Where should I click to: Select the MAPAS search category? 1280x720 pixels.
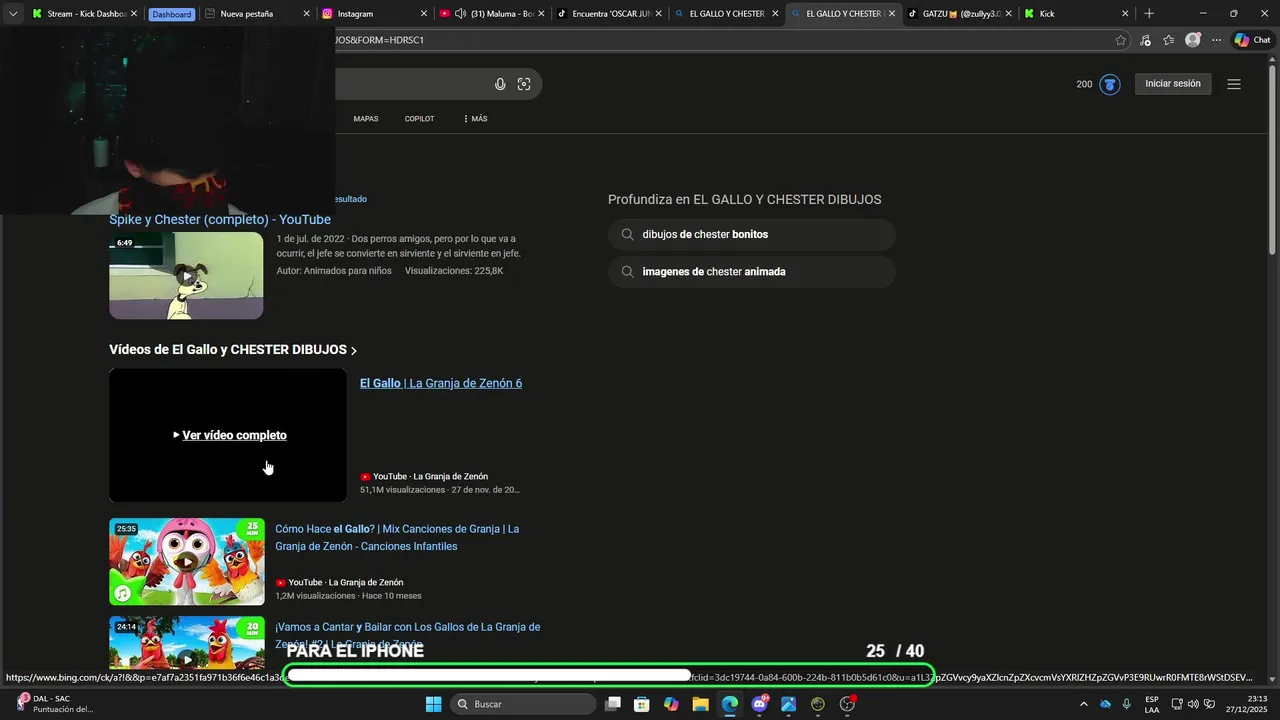coord(366,119)
